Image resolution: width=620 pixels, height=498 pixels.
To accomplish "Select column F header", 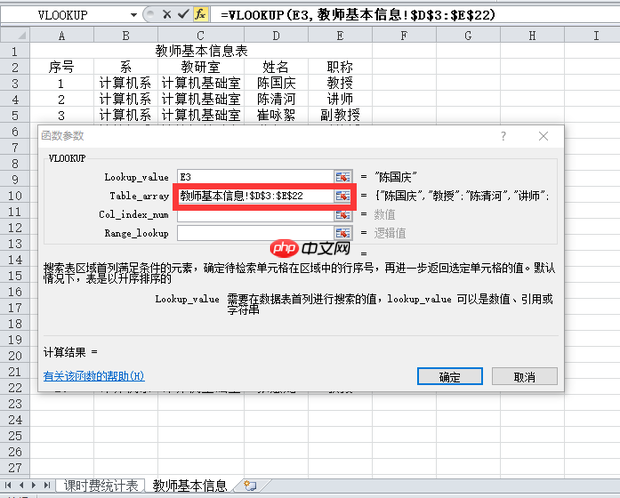I will pyautogui.click(x=404, y=36).
